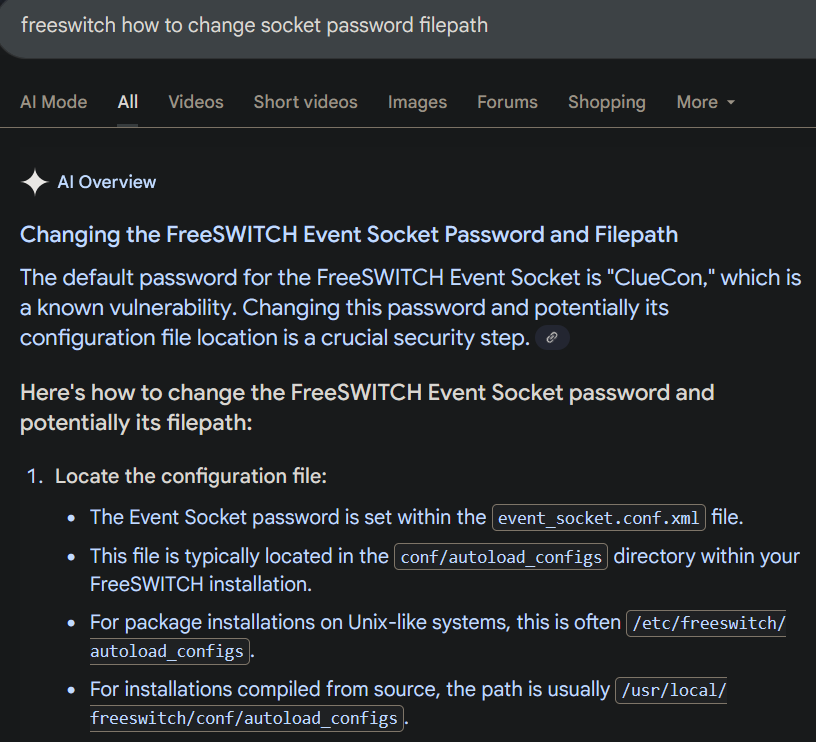The image size is (816, 742).
Task: Click the Locate the configuration file step
Action: click(190, 477)
